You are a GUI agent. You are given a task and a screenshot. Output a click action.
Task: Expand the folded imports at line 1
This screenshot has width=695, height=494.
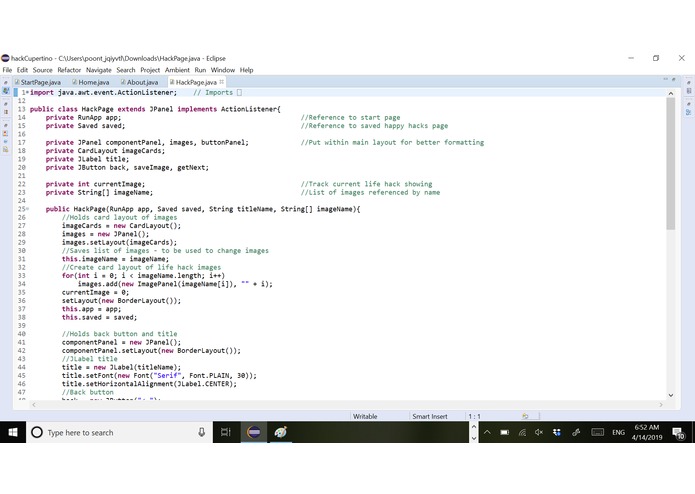tap(27, 93)
